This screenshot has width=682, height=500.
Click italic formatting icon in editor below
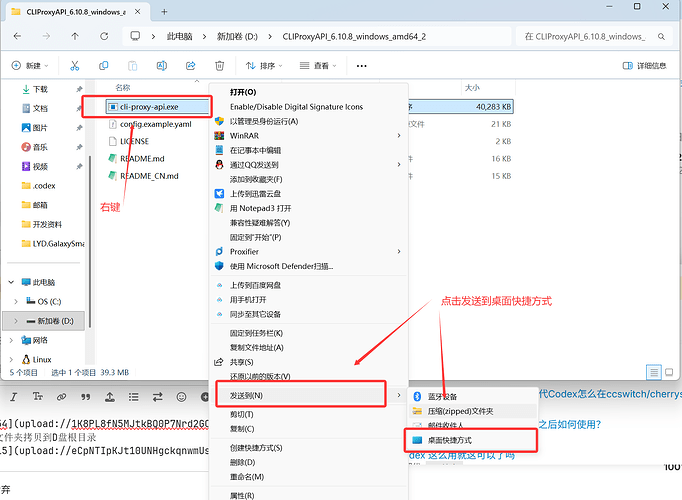point(13,397)
